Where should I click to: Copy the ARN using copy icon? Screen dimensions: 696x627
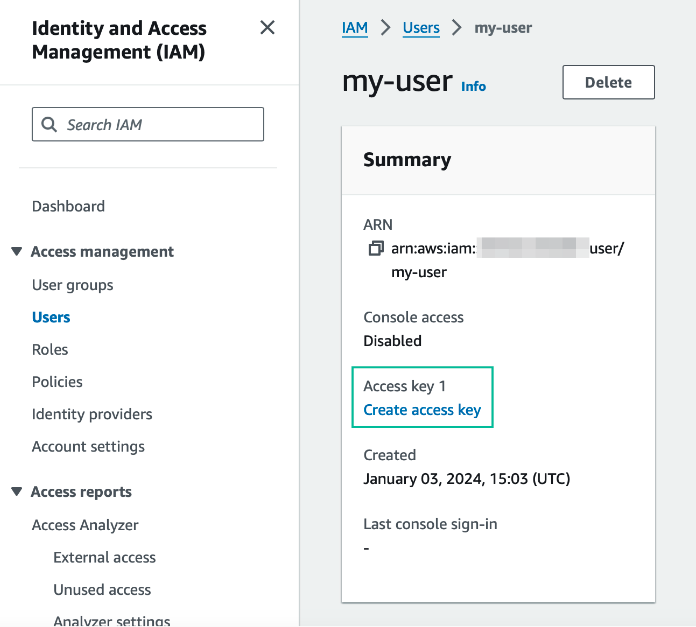pyautogui.click(x=376, y=248)
